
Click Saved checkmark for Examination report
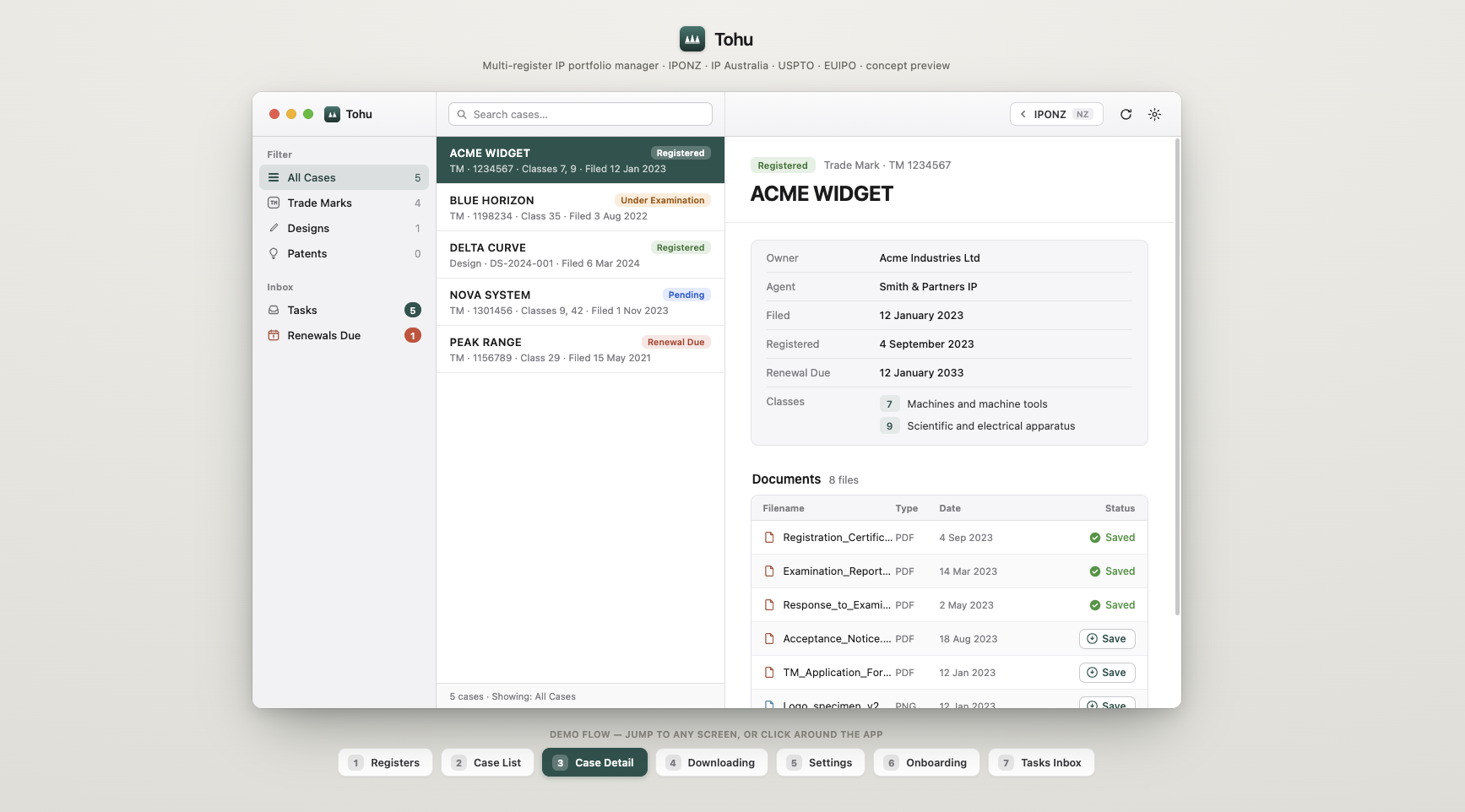click(x=1095, y=571)
